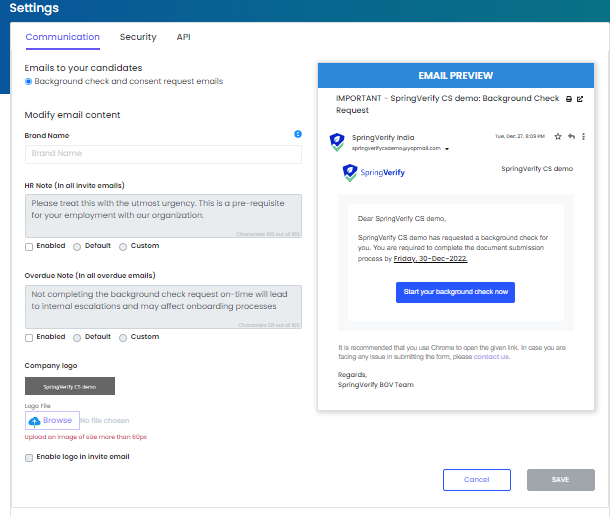Click the email subject 'IMPORTANT - SpringVerify CS demo'
Screen dimensions: 610x517
coord(447,104)
